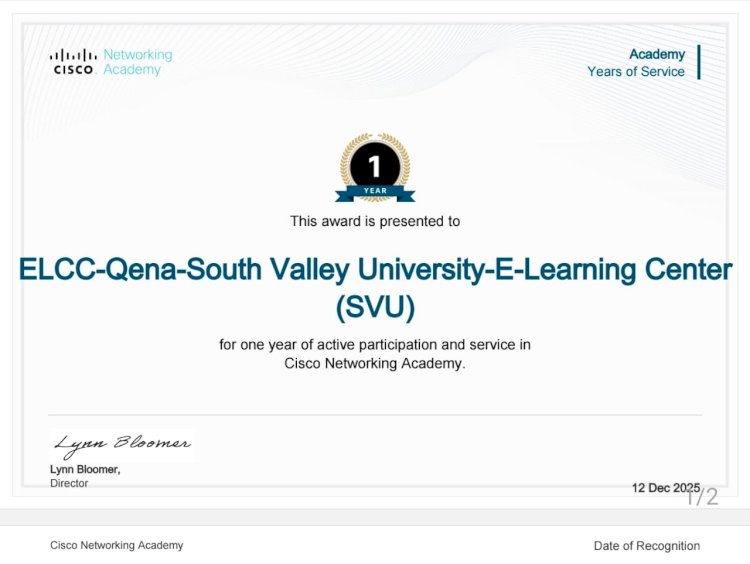
Task: Click the horizontal divider above the signature
Action: click(x=375, y=414)
